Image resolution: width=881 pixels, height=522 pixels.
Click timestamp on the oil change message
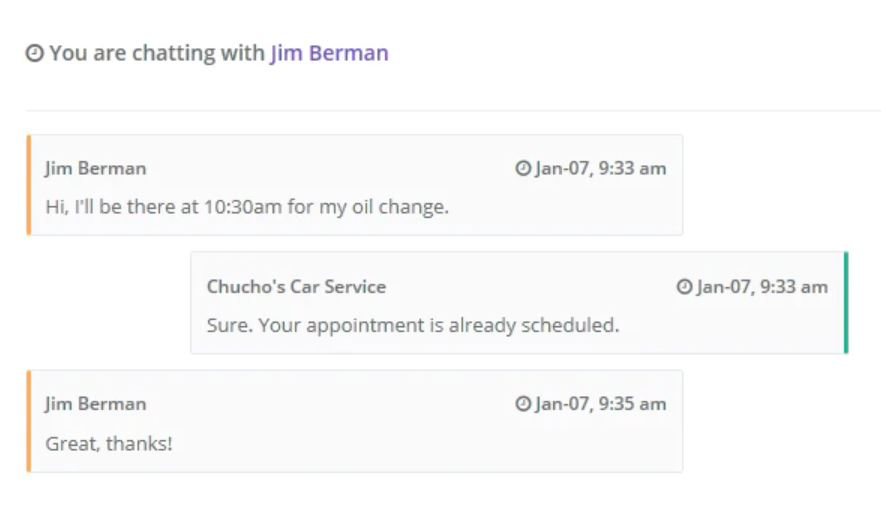tap(601, 169)
